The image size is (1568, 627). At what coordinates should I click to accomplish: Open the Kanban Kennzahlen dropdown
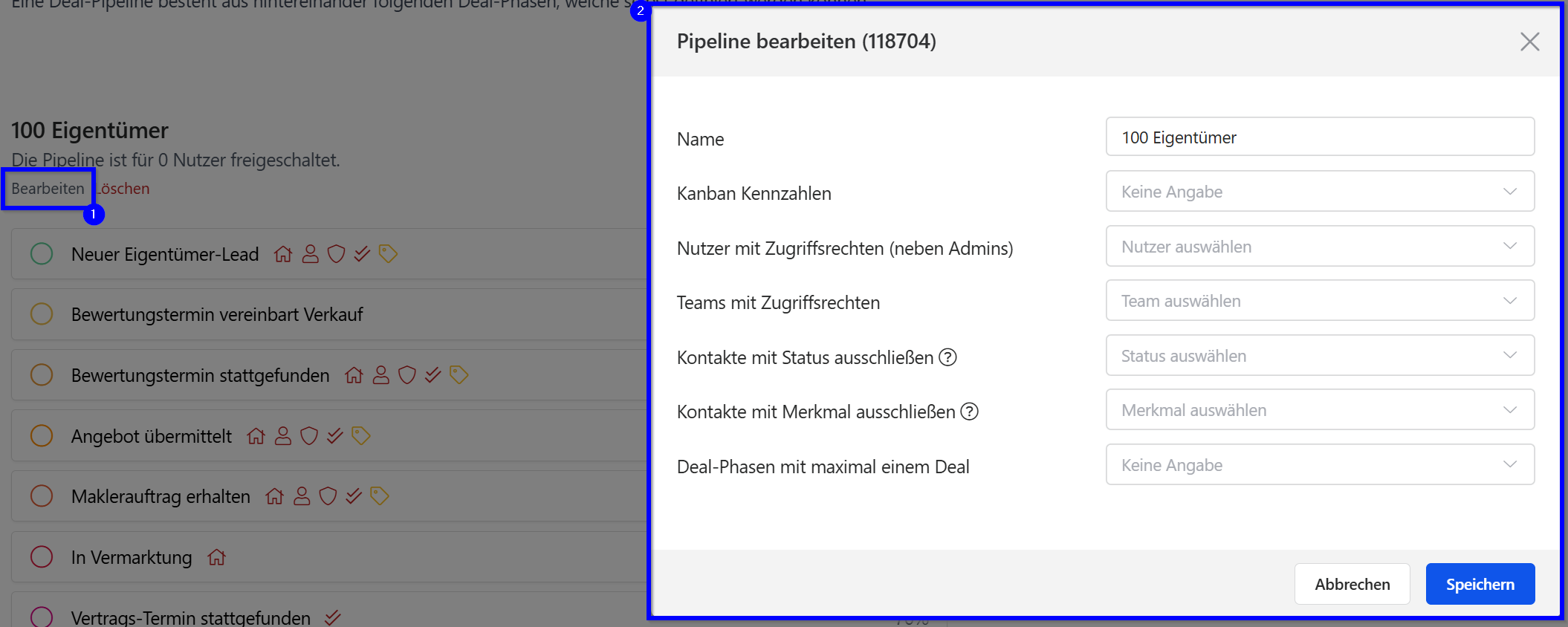[1320, 192]
